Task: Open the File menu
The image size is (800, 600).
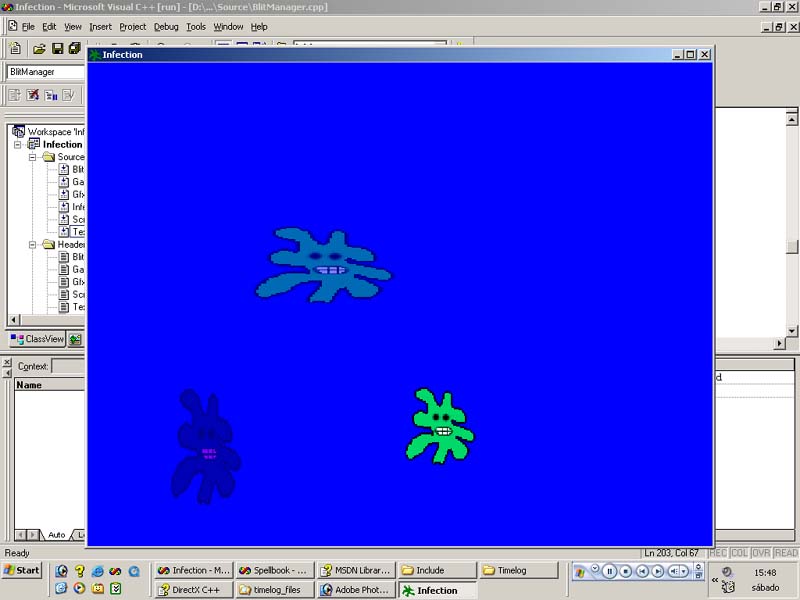Action: [28, 27]
